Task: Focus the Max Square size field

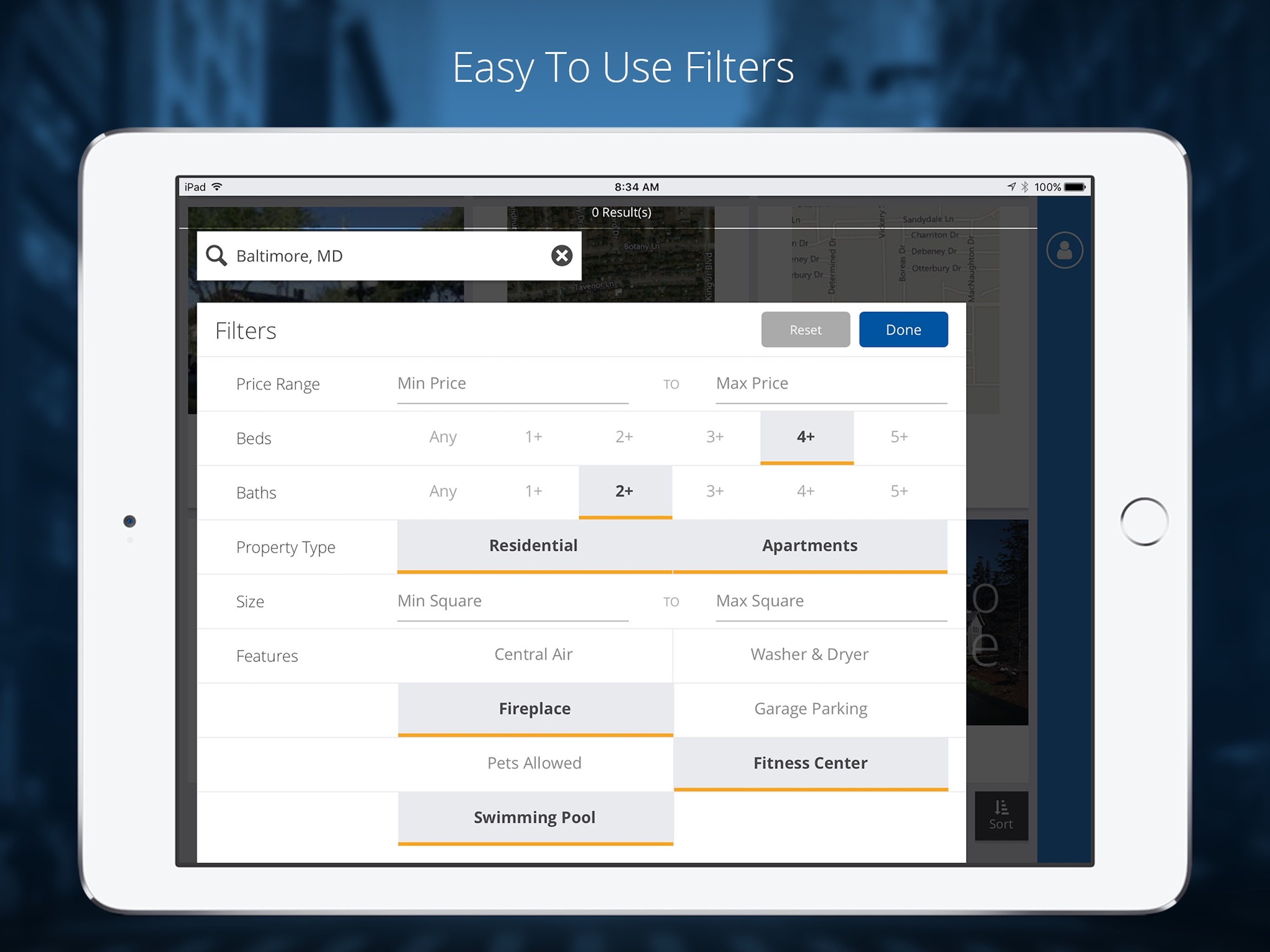Action: [831, 601]
